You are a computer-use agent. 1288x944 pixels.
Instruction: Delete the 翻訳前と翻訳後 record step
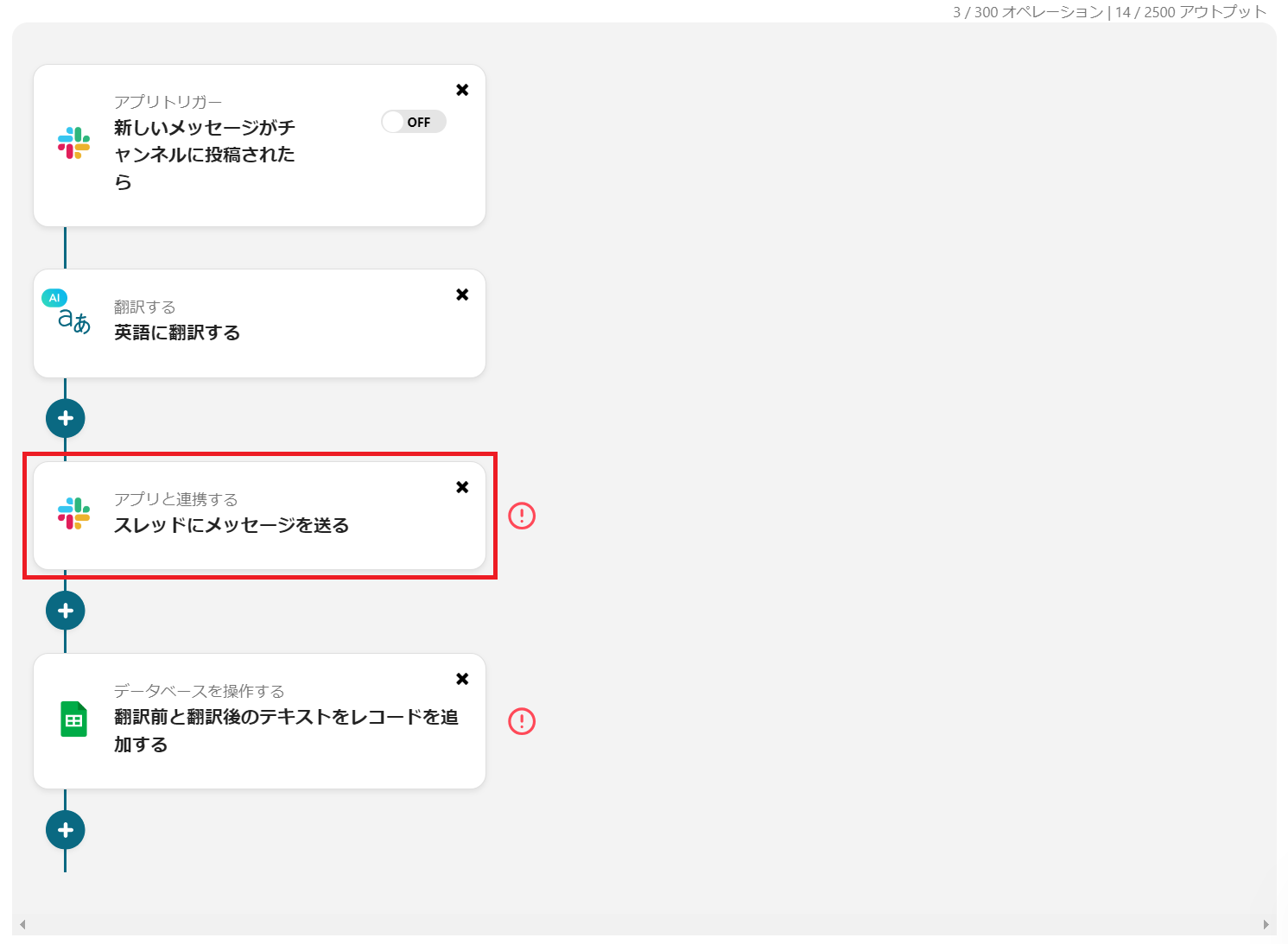coord(462,679)
